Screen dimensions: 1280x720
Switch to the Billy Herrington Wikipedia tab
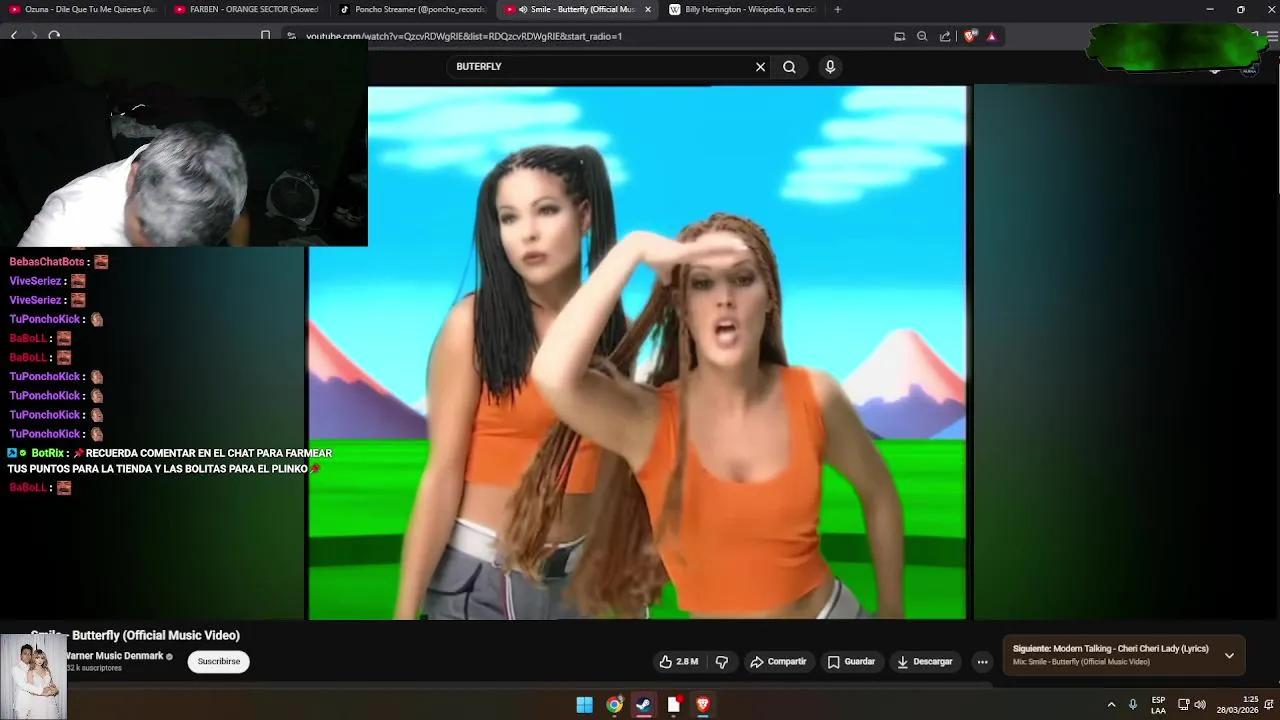pyautogui.click(x=743, y=9)
